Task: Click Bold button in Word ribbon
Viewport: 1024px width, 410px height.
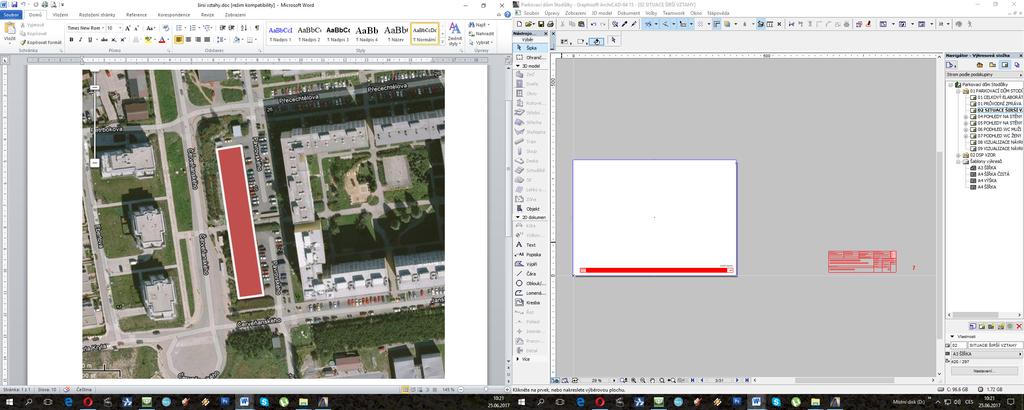Action: (71, 40)
